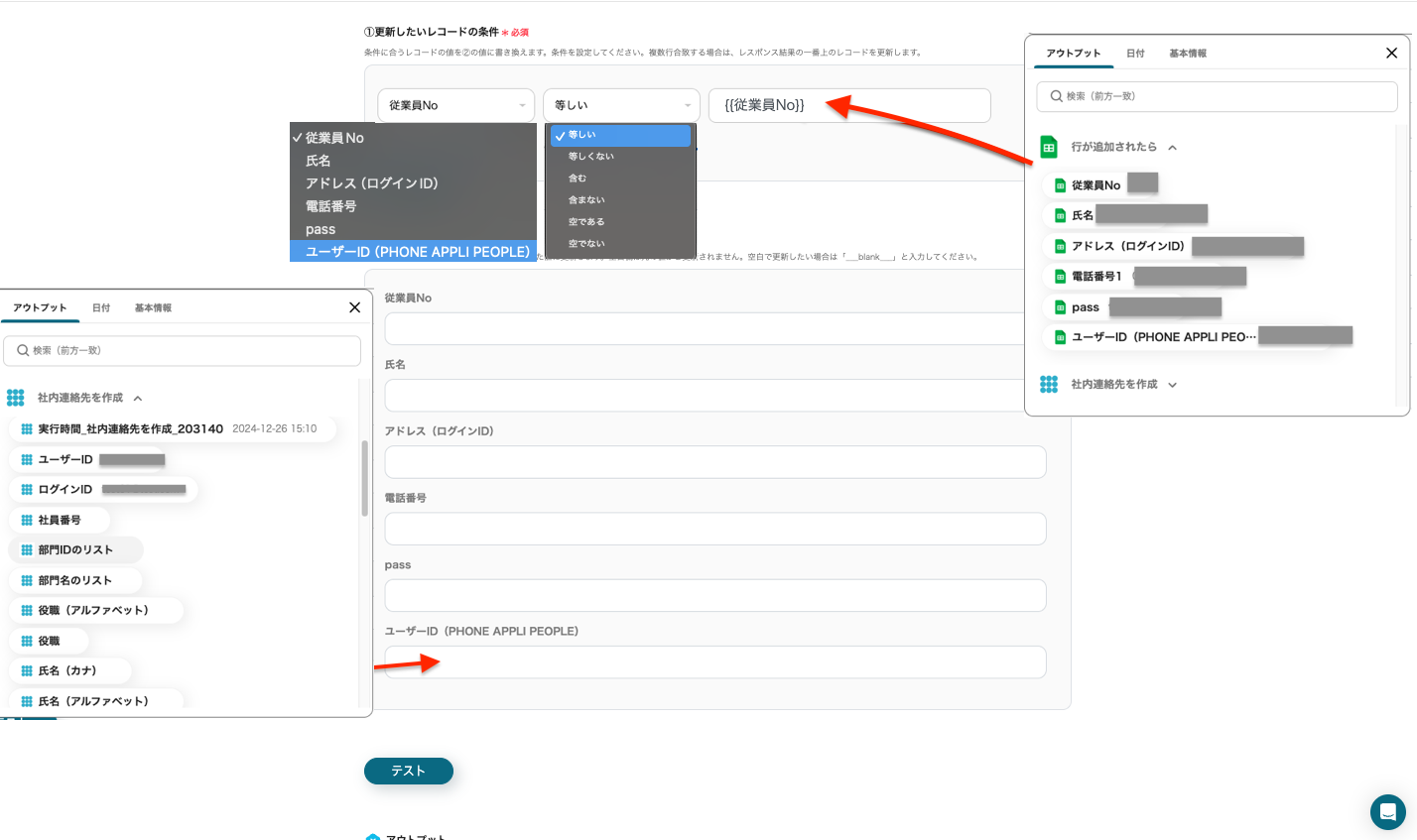This screenshot has height=840, width=1417.
Task: Expand 社内連絡先を作成 section in right panel
Action: tap(1173, 385)
